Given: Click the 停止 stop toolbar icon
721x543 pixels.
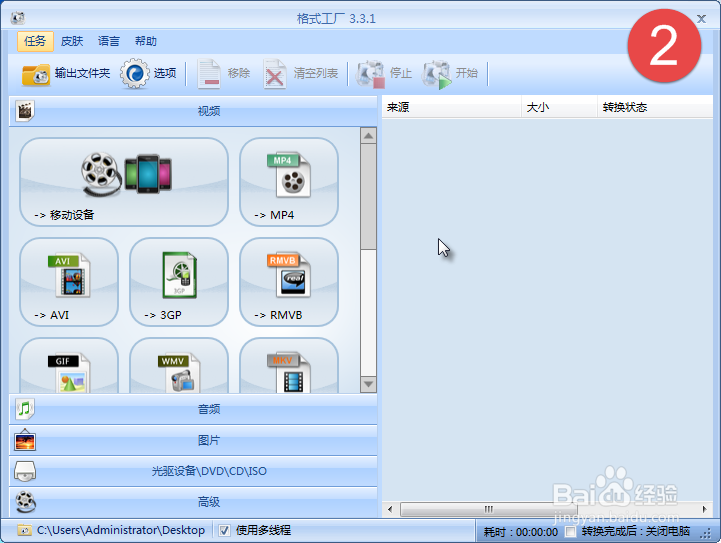Looking at the screenshot, I should [371, 74].
